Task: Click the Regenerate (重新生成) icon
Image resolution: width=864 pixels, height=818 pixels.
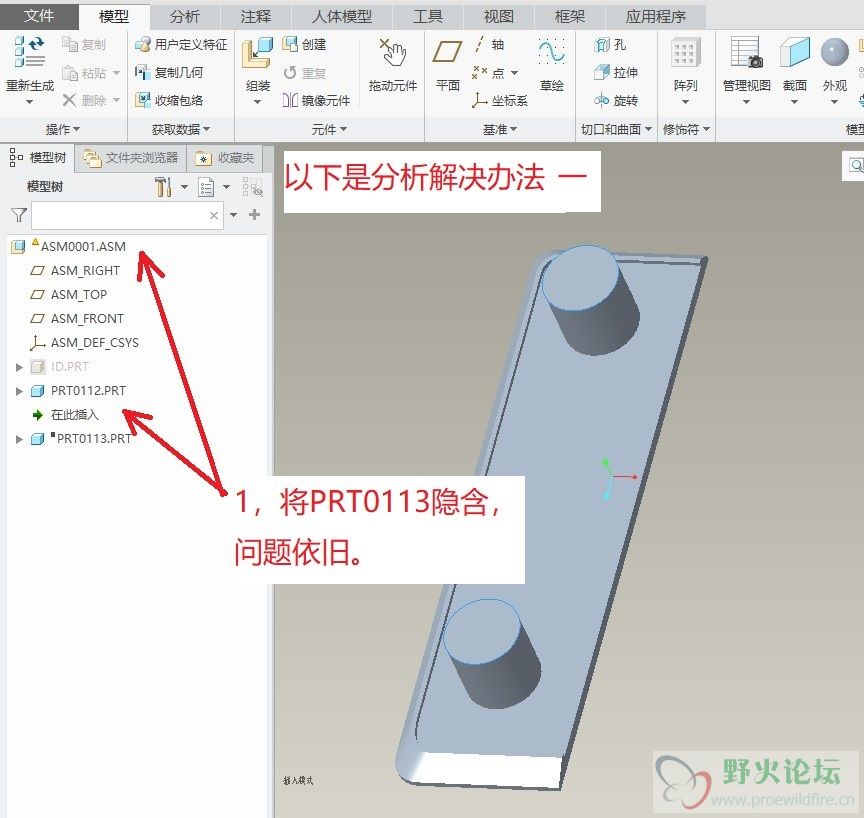Action: (29, 52)
